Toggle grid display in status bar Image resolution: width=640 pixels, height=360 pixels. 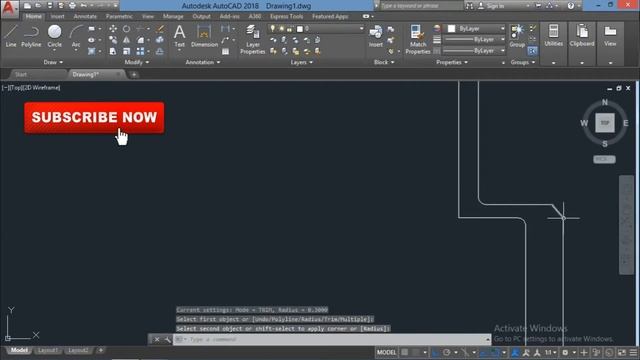click(404, 352)
